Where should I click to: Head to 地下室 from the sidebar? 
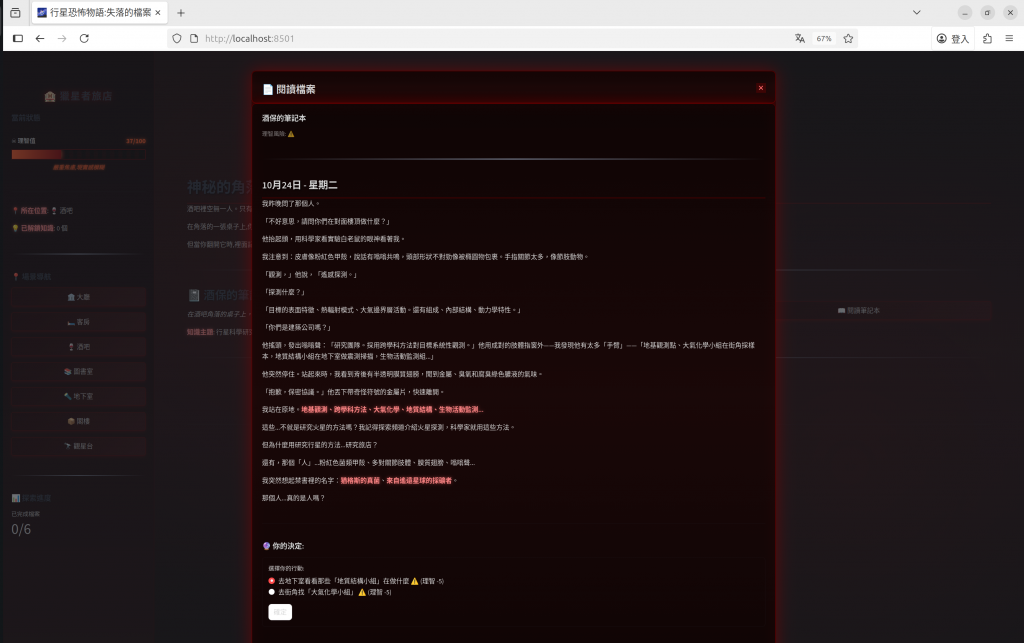[x=78, y=396]
